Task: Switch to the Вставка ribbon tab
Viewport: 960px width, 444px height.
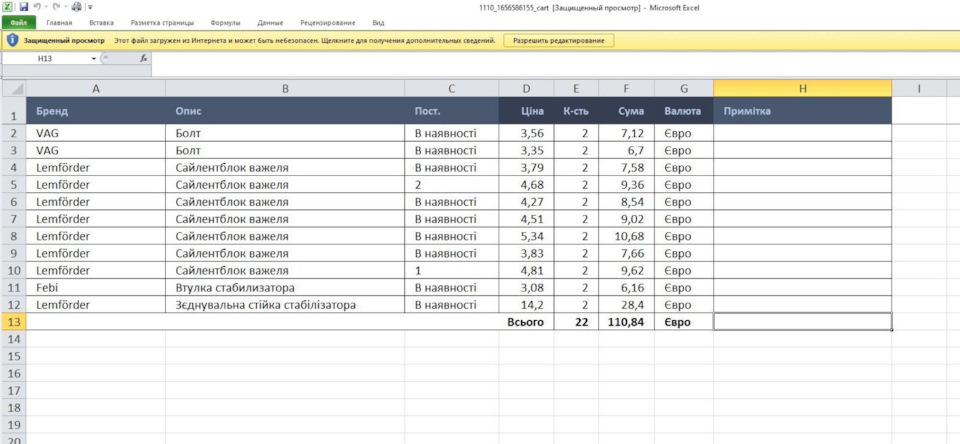Action: pos(101,23)
